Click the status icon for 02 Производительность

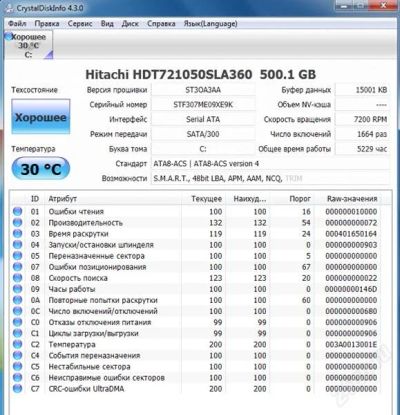click(18, 222)
